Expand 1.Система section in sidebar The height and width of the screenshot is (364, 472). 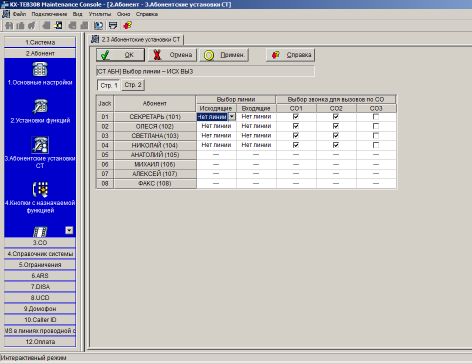(40, 42)
